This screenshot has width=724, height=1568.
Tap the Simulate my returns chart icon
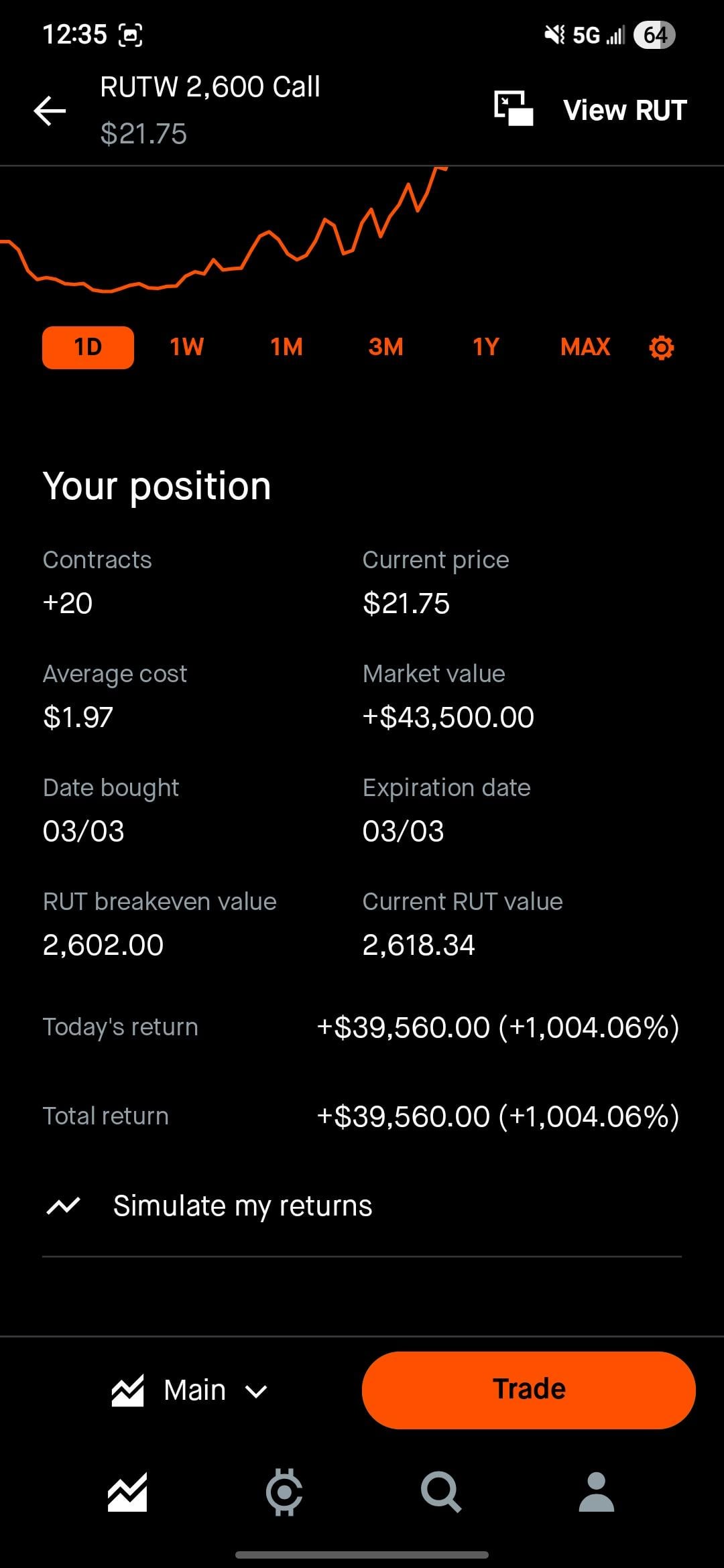[x=64, y=1206]
